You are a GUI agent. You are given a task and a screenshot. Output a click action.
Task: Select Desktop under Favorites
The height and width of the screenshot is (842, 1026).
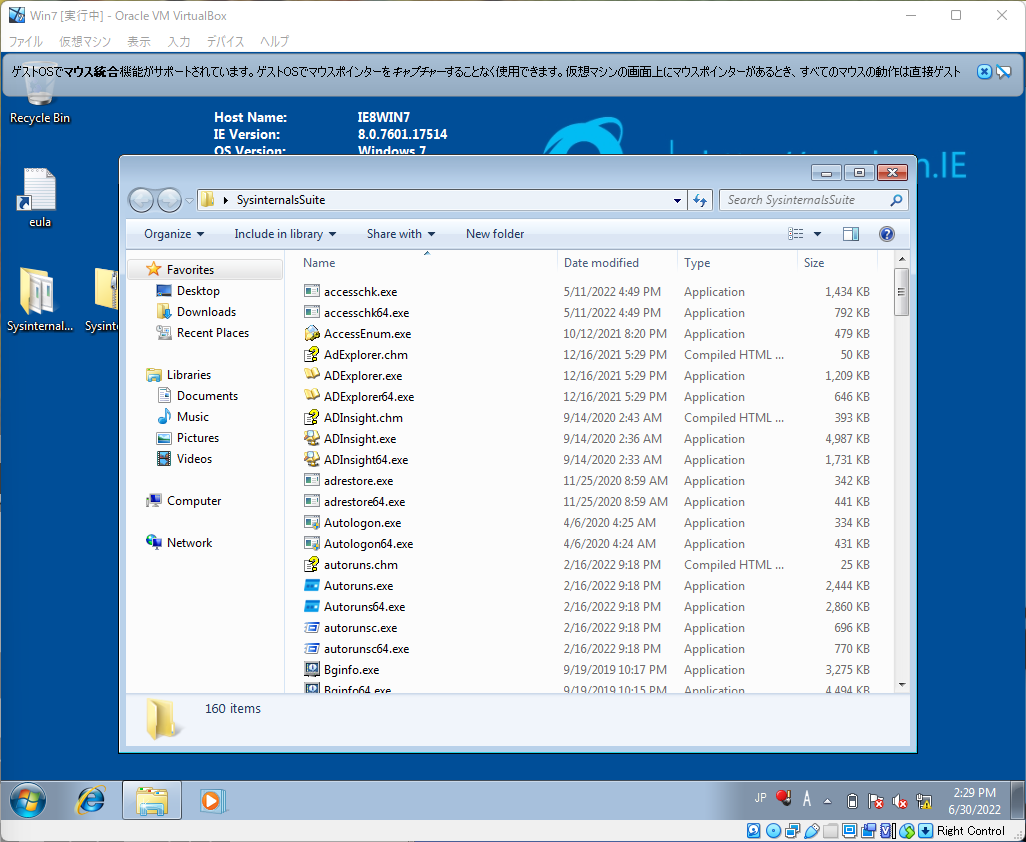click(198, 290)
